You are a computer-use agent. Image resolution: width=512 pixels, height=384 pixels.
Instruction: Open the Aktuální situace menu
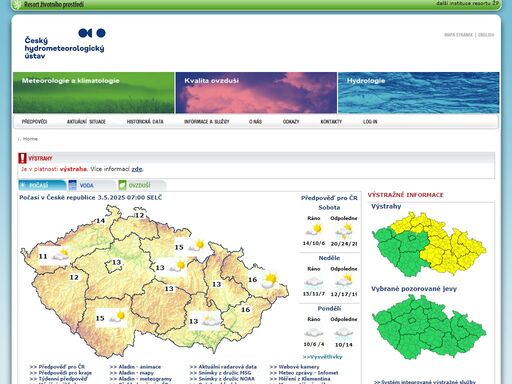coord(86,122)
